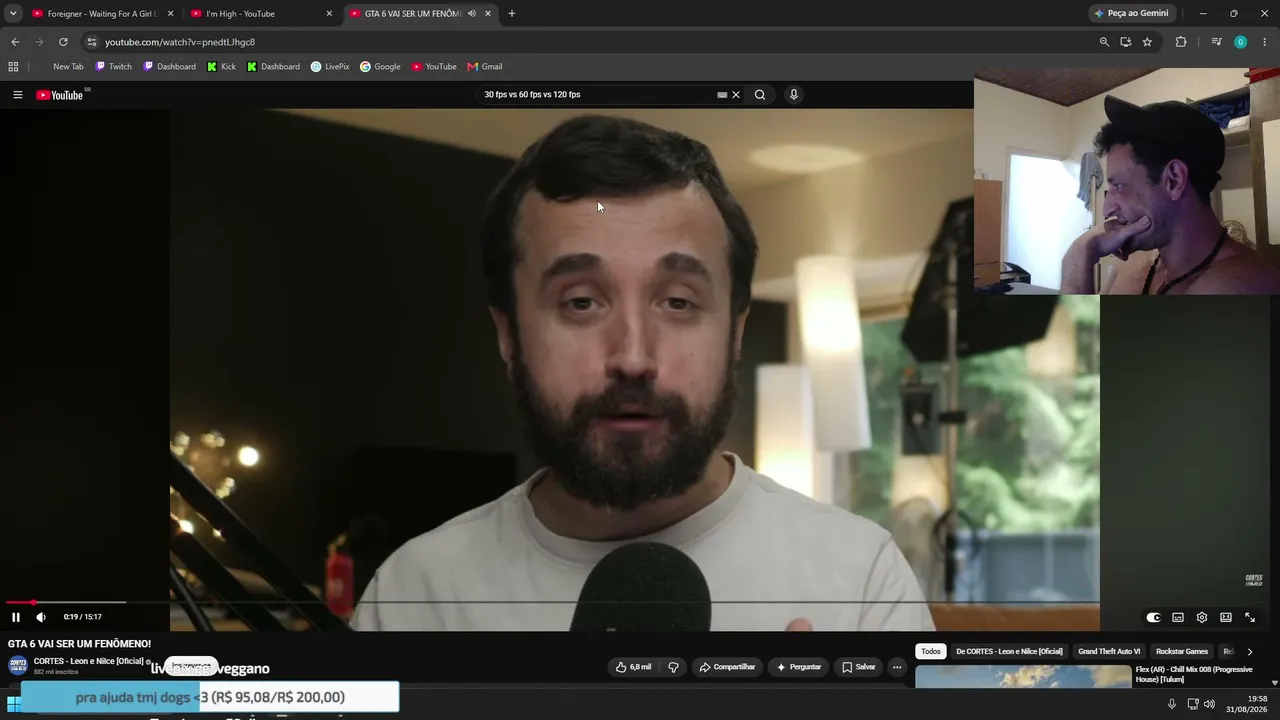The width and height of the screenshot is (1280, 720).
Task: Open the Twitch bookmark
Action: click(x=113, y=67)
